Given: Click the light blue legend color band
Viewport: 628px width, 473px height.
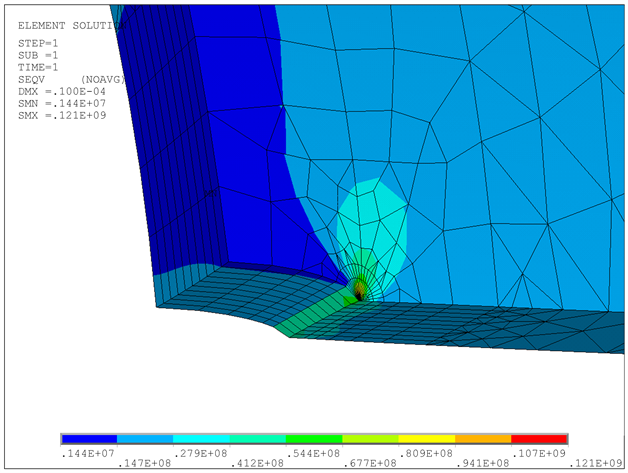Looking at the screenshot, I should click(x=145, y=439).
